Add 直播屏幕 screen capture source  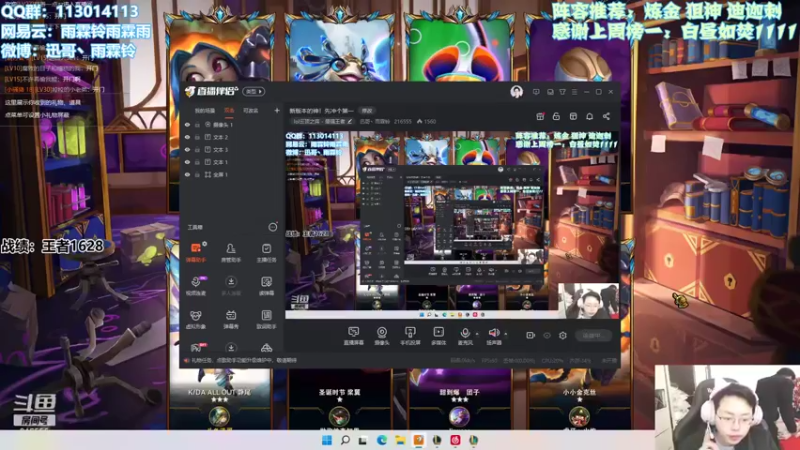click(353, 336)
